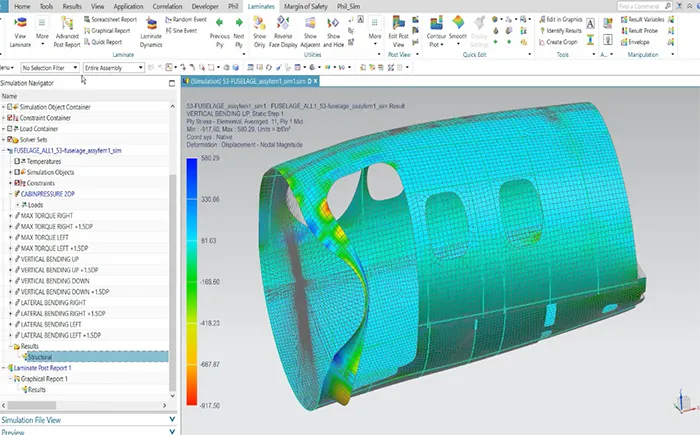Viewport: 700px width, 435px height.
Task: Open More in the Laminate group
Action: (x=42, y=32)
